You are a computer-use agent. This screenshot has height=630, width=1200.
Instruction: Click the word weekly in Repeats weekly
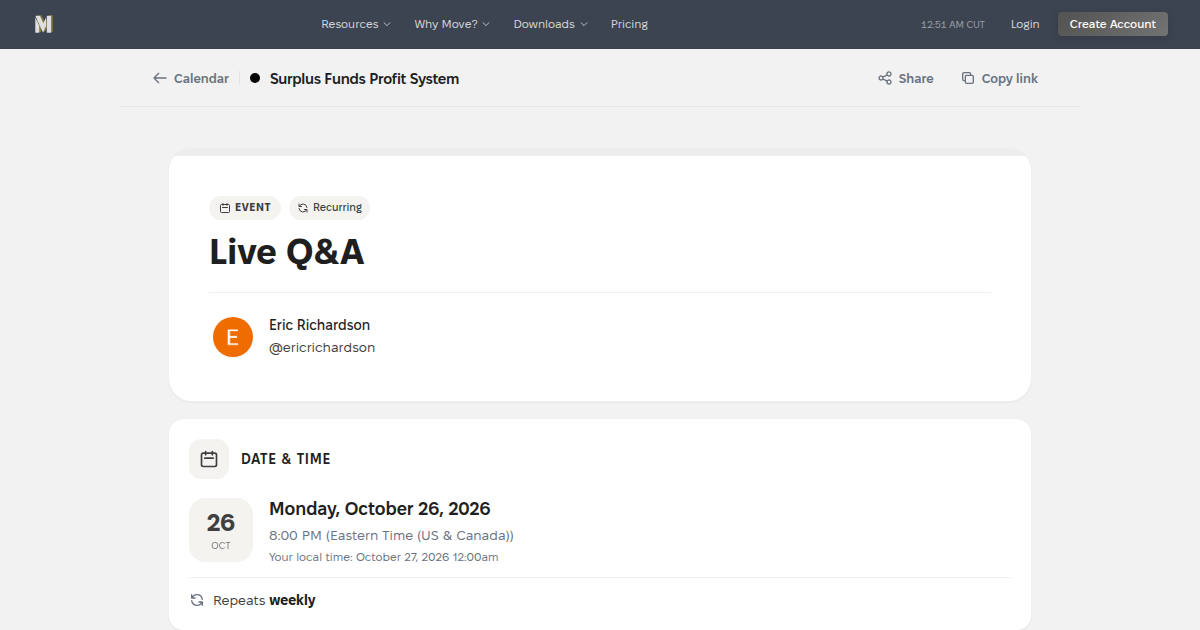292,600
